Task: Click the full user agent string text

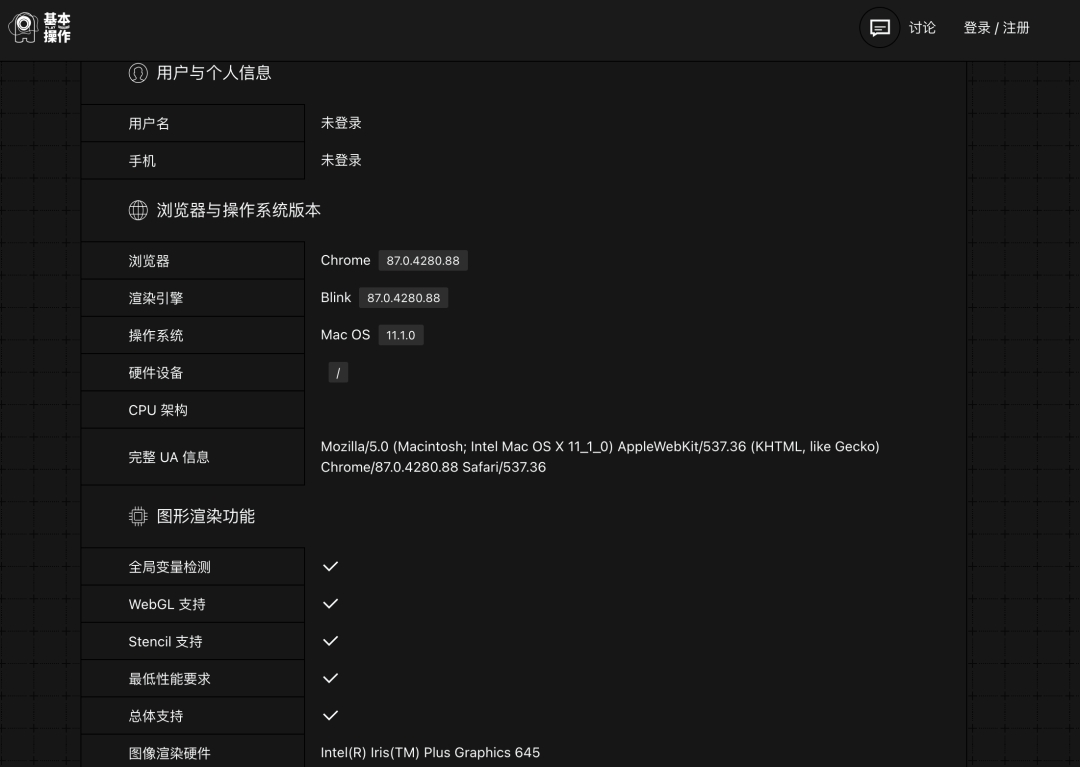Action: [599, 457]
